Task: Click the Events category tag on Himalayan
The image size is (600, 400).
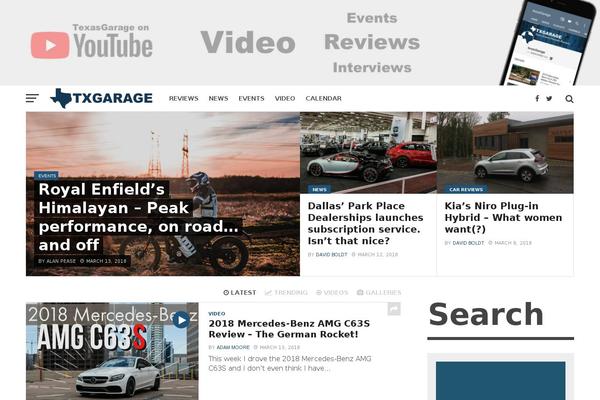Action: click(x=47, y=176)
